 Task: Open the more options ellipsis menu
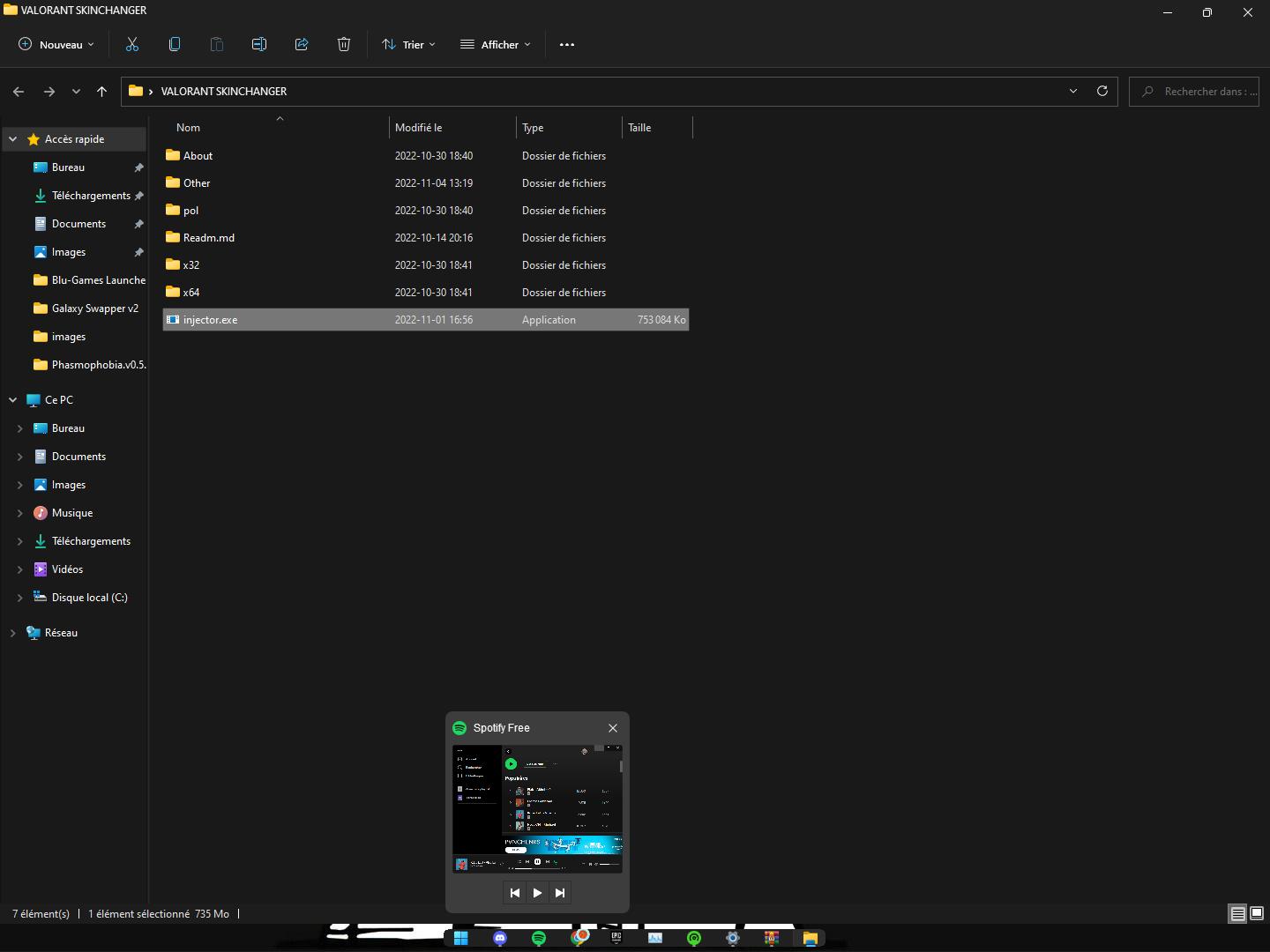point(567,44)
